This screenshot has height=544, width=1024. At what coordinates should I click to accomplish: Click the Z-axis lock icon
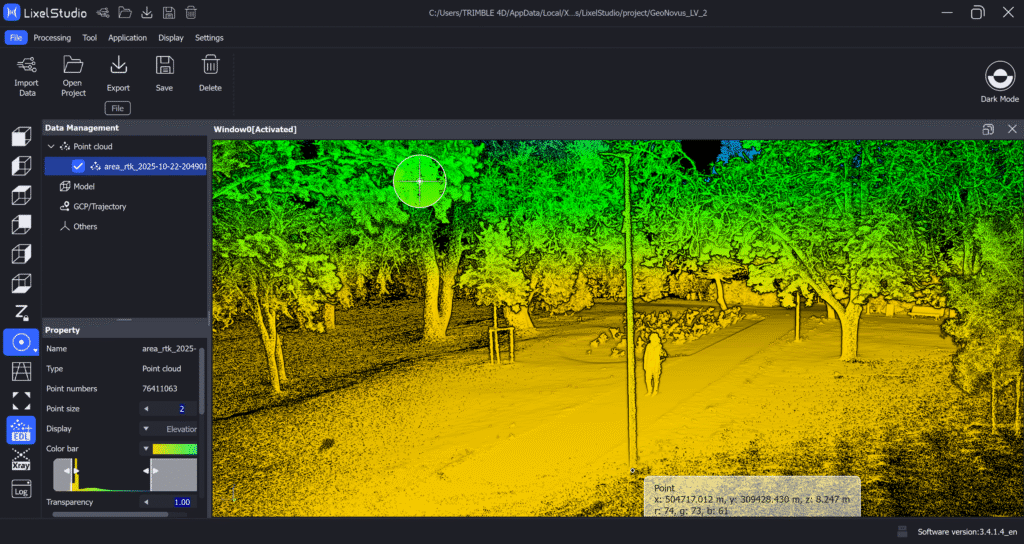[20, 312]
